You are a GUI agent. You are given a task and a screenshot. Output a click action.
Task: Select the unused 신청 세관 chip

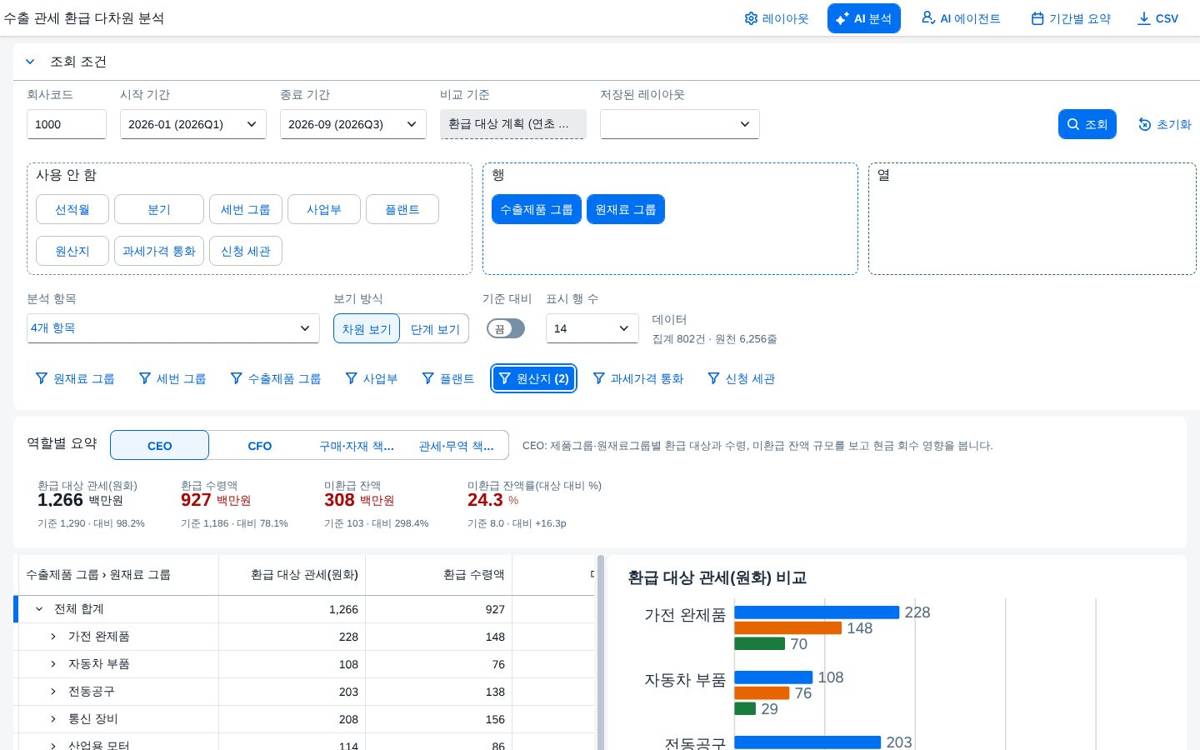pos(246,251)
